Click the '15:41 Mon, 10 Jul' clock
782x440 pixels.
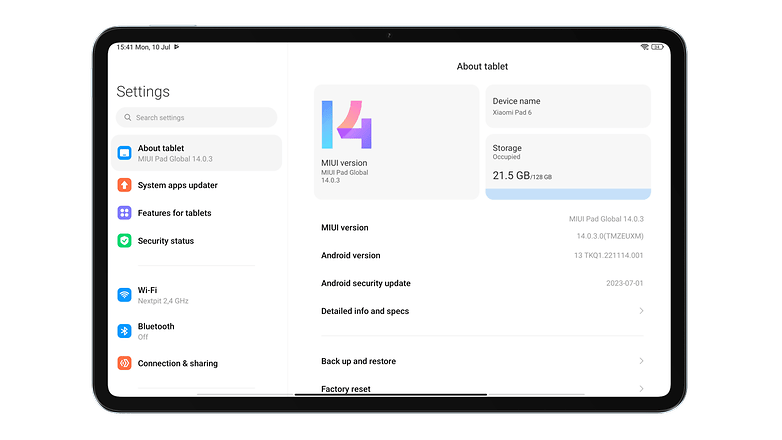(x=144, y=47)
